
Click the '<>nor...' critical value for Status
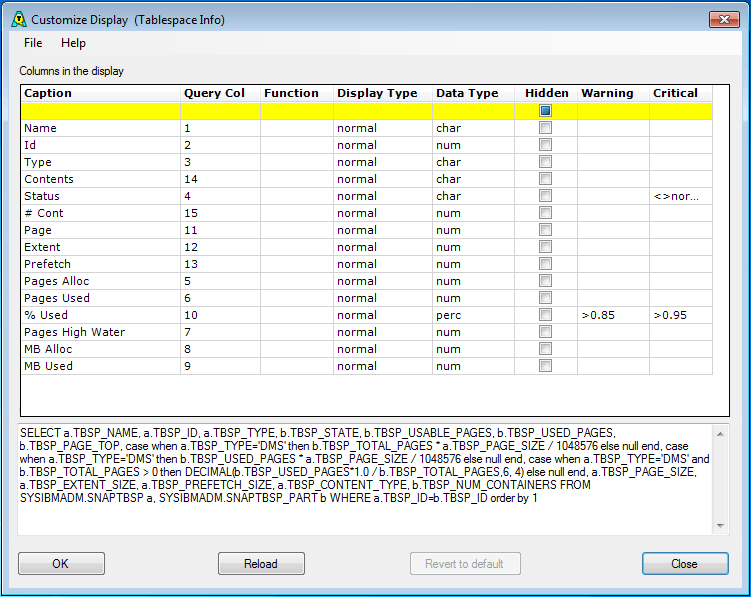coord(681,196)
